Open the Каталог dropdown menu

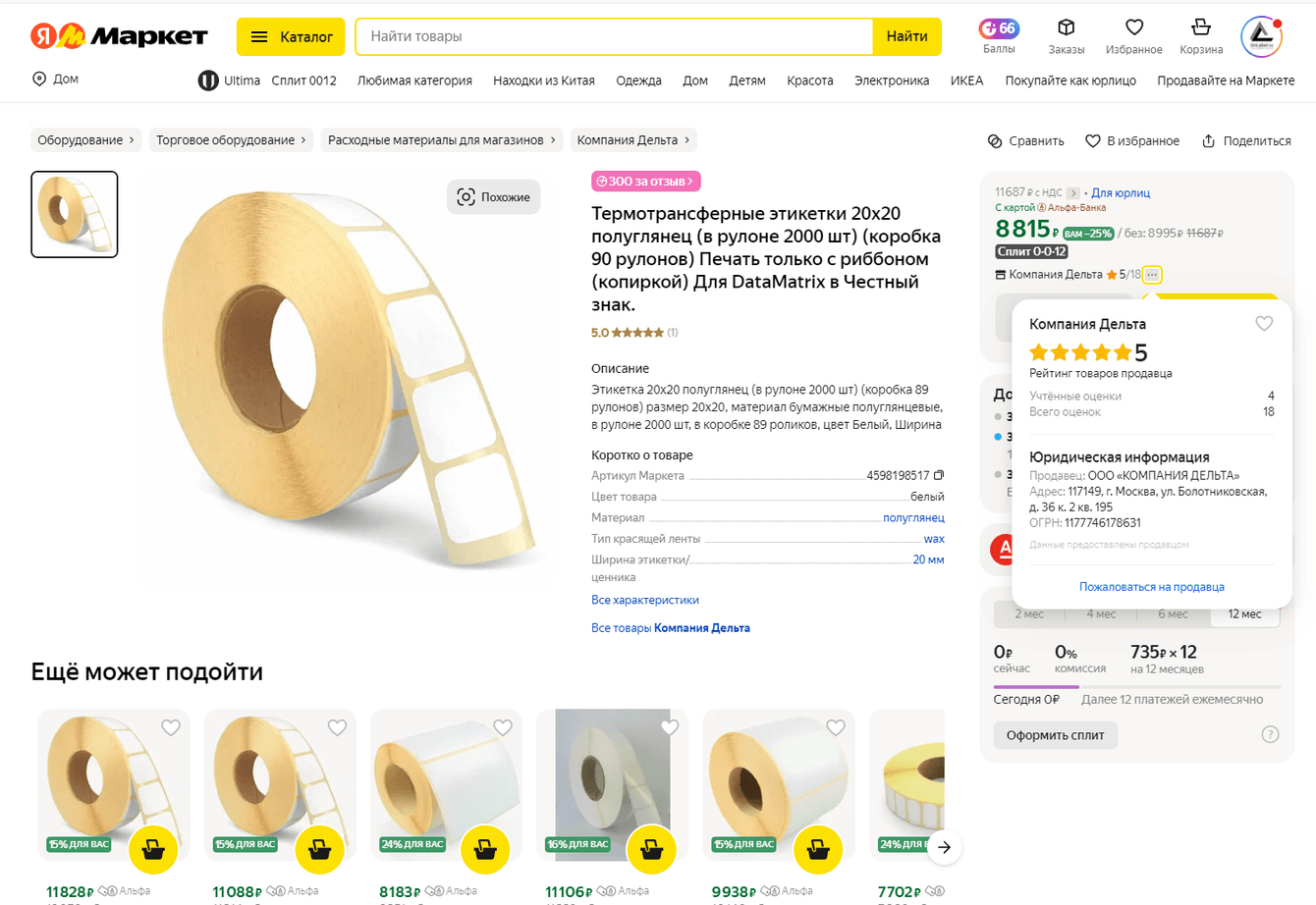click(x=291, y=37)
